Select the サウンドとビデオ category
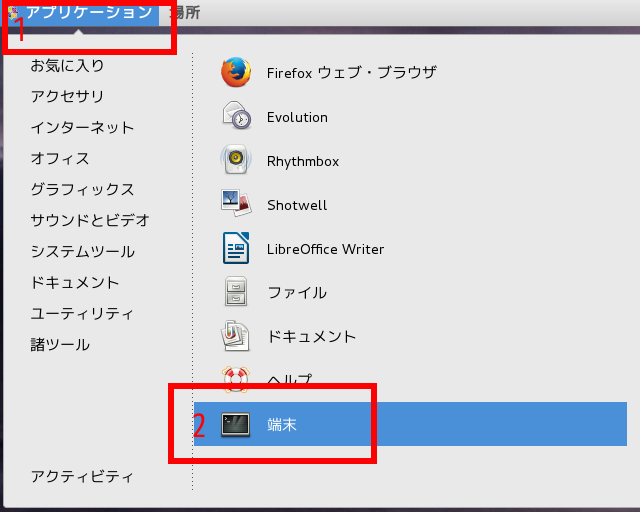The width and height of the screenshot is (640, 512). 90,220
